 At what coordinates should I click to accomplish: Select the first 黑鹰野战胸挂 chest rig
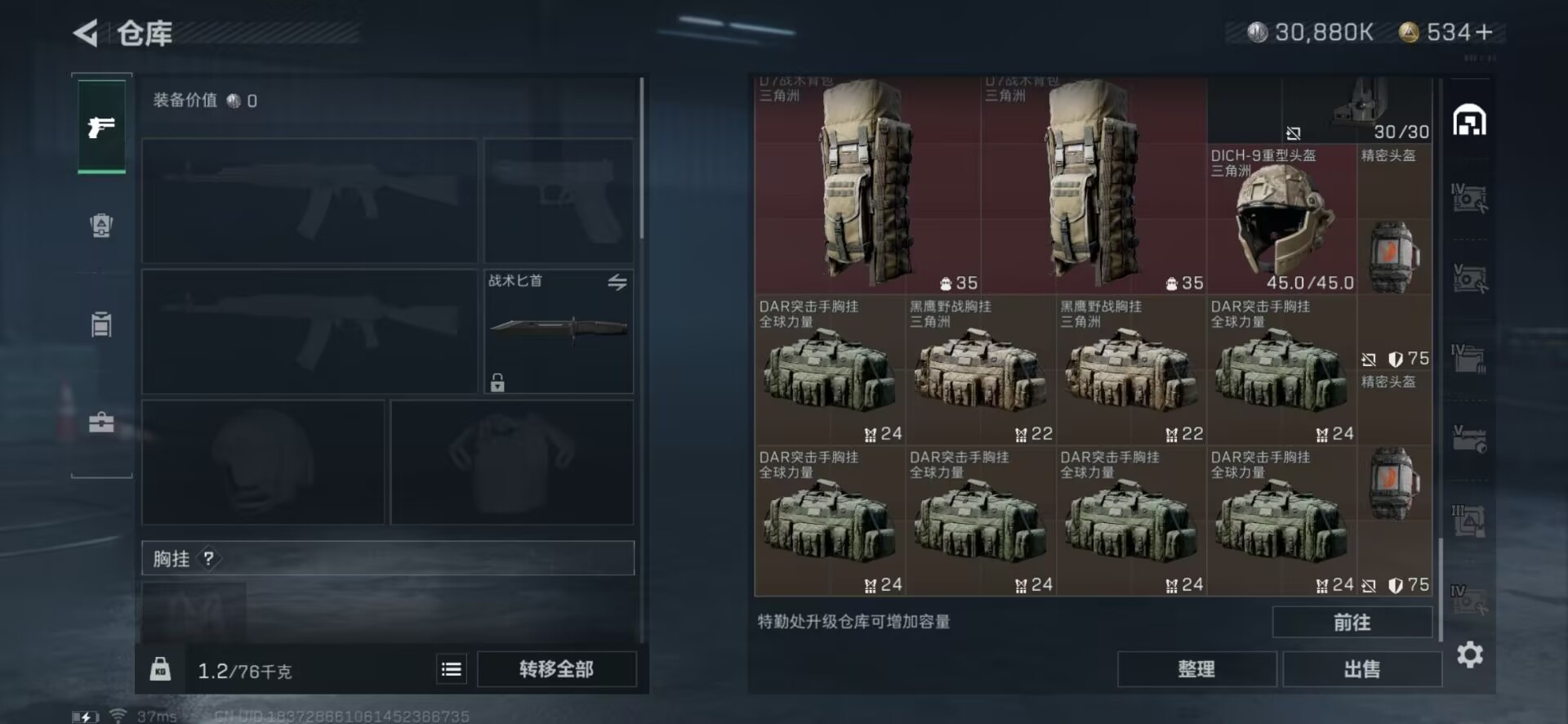(980, 370)
